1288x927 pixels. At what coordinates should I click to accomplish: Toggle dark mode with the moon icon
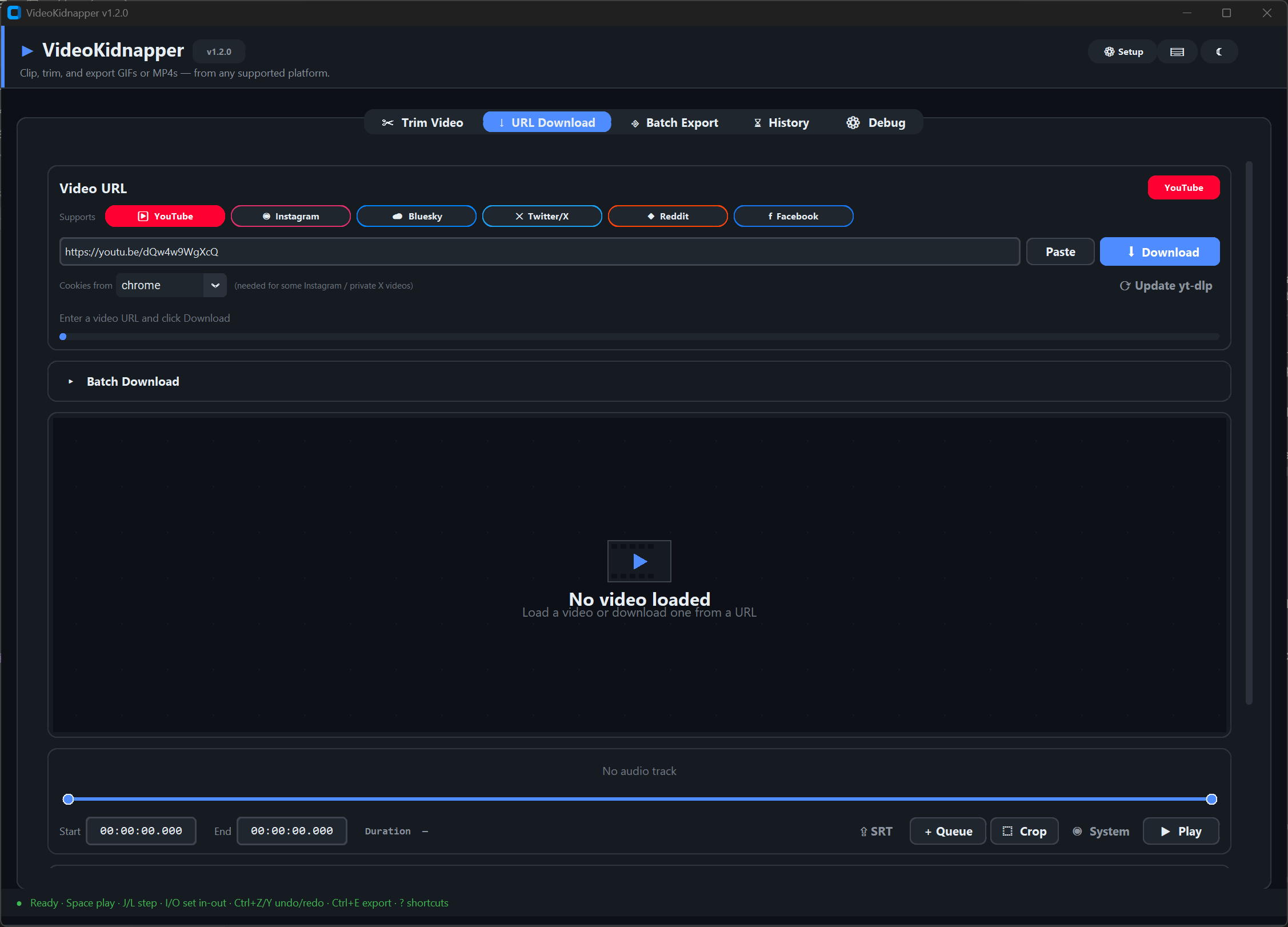(x=1219, y=51)
